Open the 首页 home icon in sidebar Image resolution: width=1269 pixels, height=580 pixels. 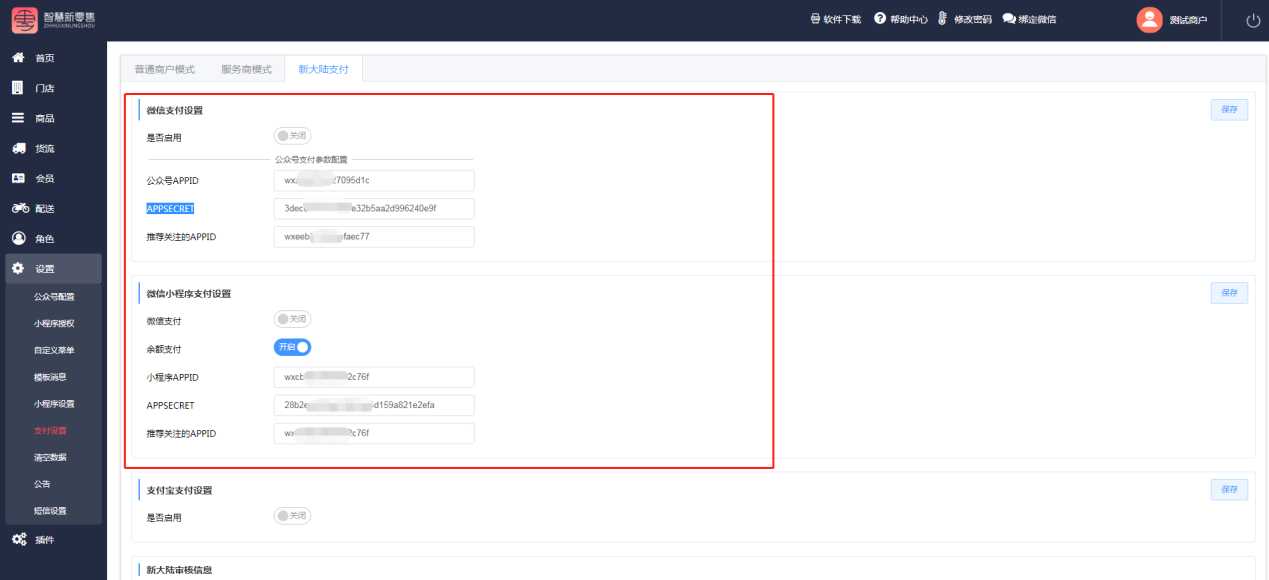coord(18,58)
